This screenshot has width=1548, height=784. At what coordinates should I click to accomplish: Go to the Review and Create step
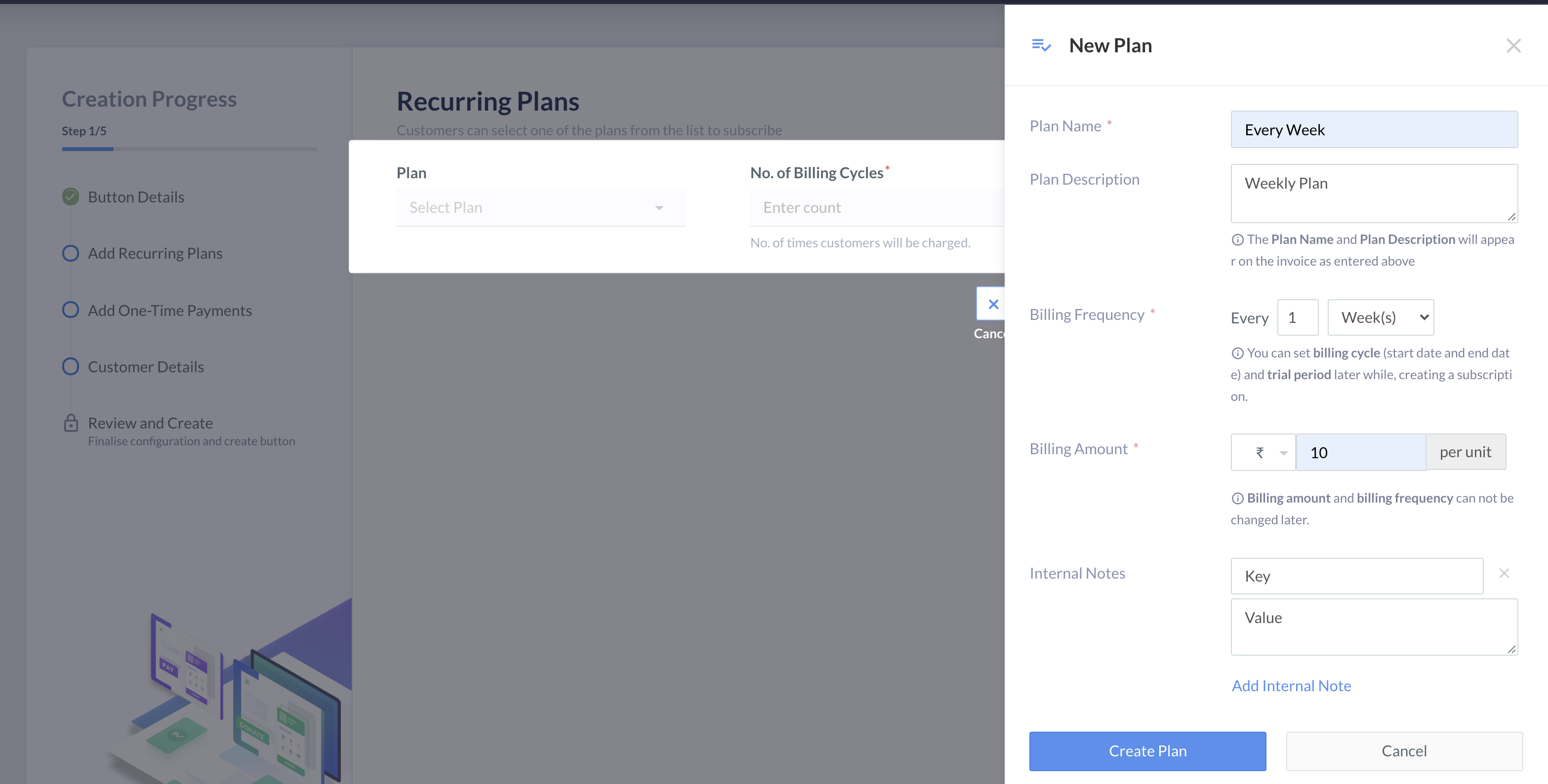coord(150,423)
